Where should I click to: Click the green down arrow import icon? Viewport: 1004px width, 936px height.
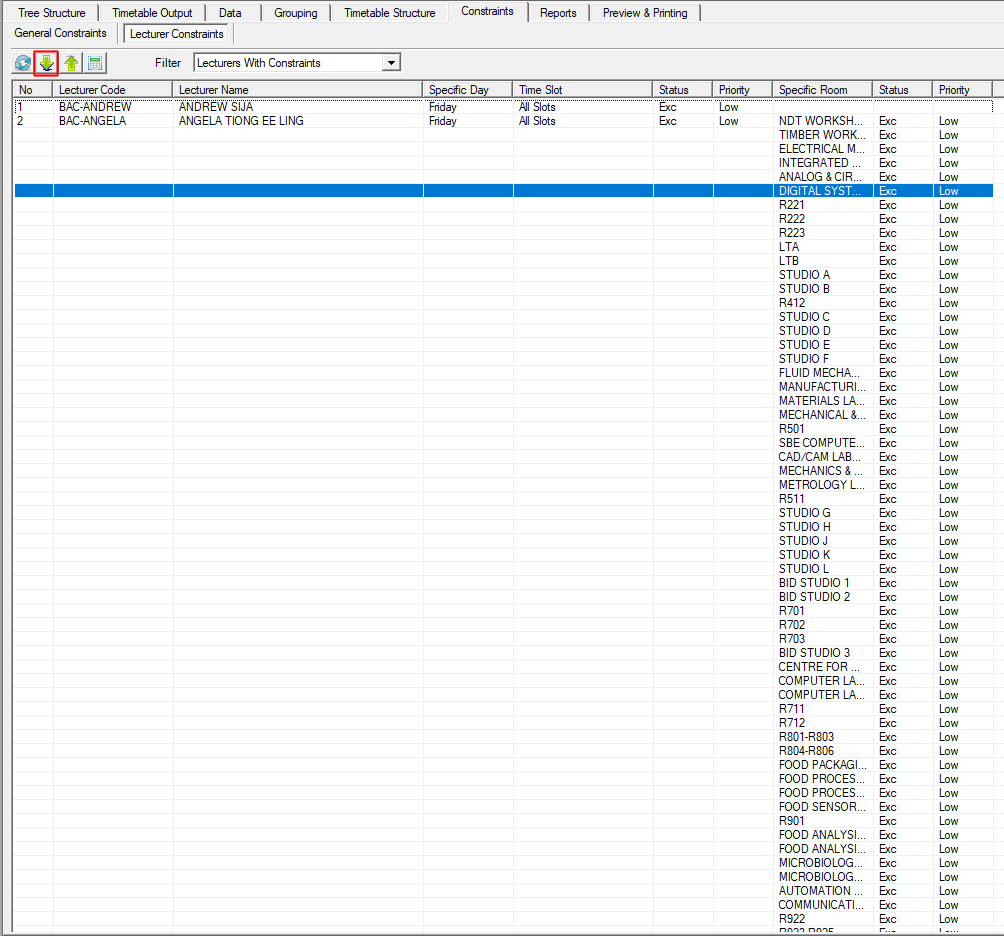pos(47,63)
